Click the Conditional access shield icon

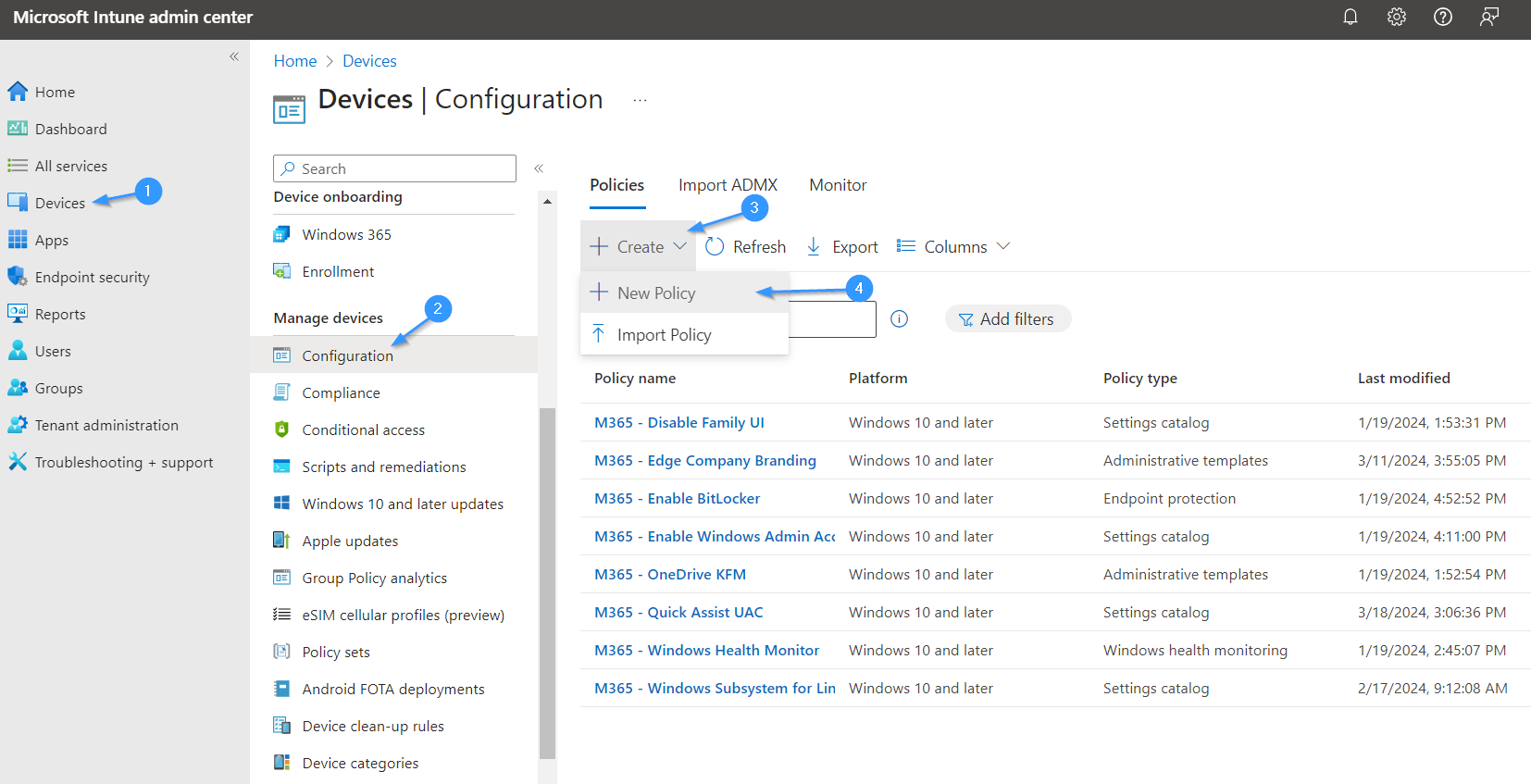tap(282, 429)
